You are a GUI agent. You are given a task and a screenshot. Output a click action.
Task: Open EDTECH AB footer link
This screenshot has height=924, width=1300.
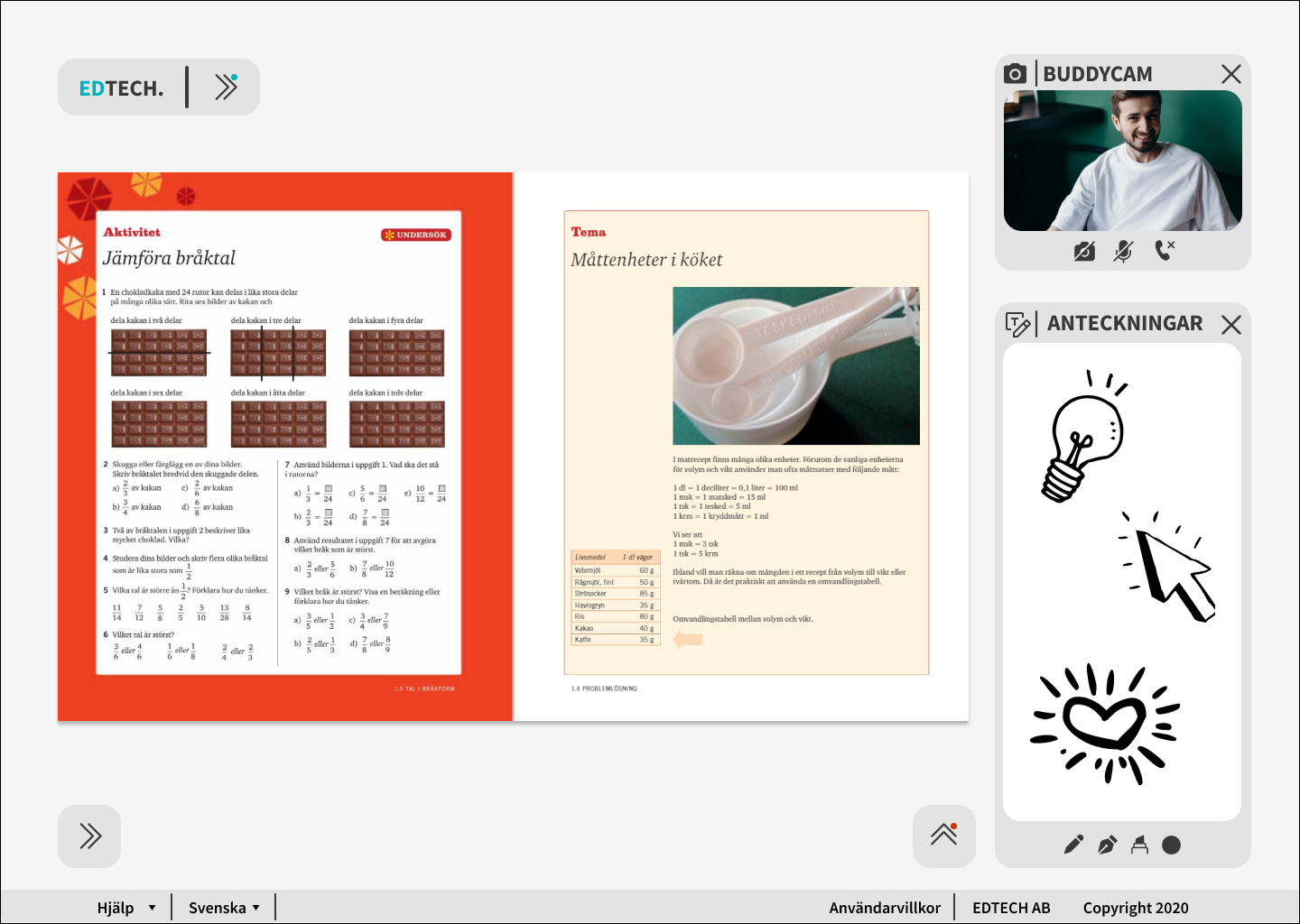click(x=1011, y=908)
